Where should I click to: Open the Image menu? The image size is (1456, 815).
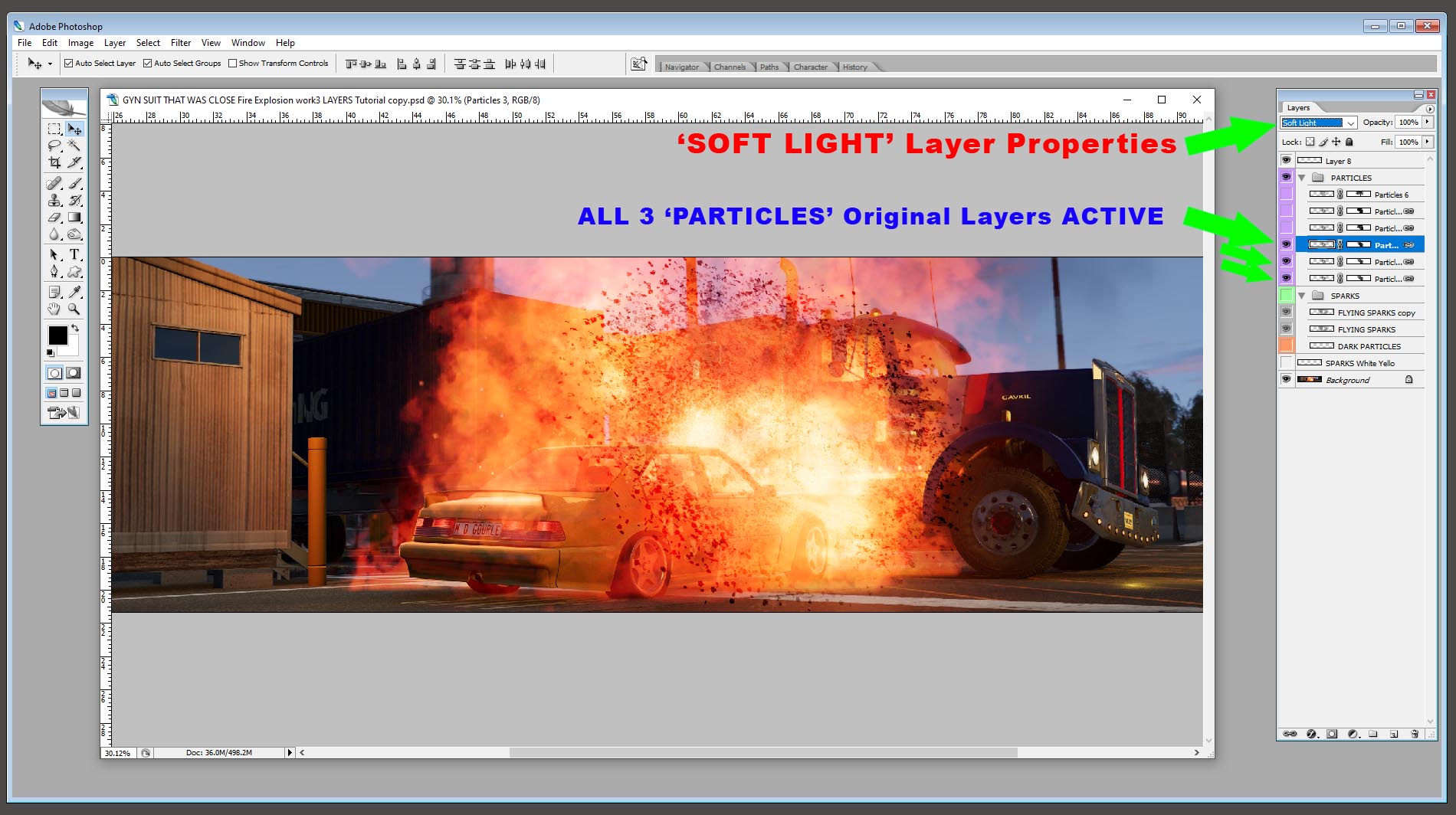pyautogui.click(x=80, y=43)
